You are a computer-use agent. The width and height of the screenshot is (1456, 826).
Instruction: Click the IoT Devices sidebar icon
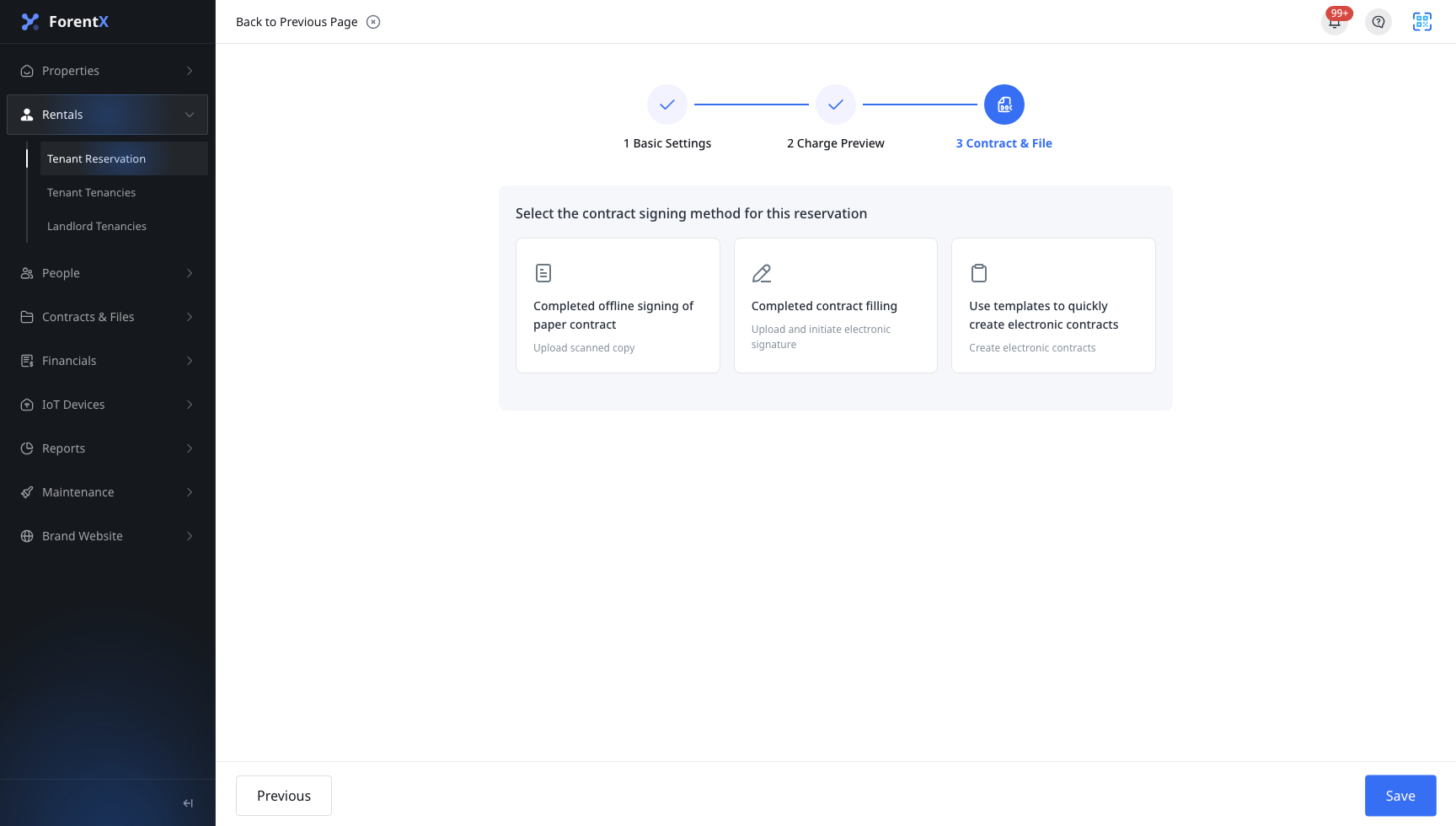click(x=27, y=405)
